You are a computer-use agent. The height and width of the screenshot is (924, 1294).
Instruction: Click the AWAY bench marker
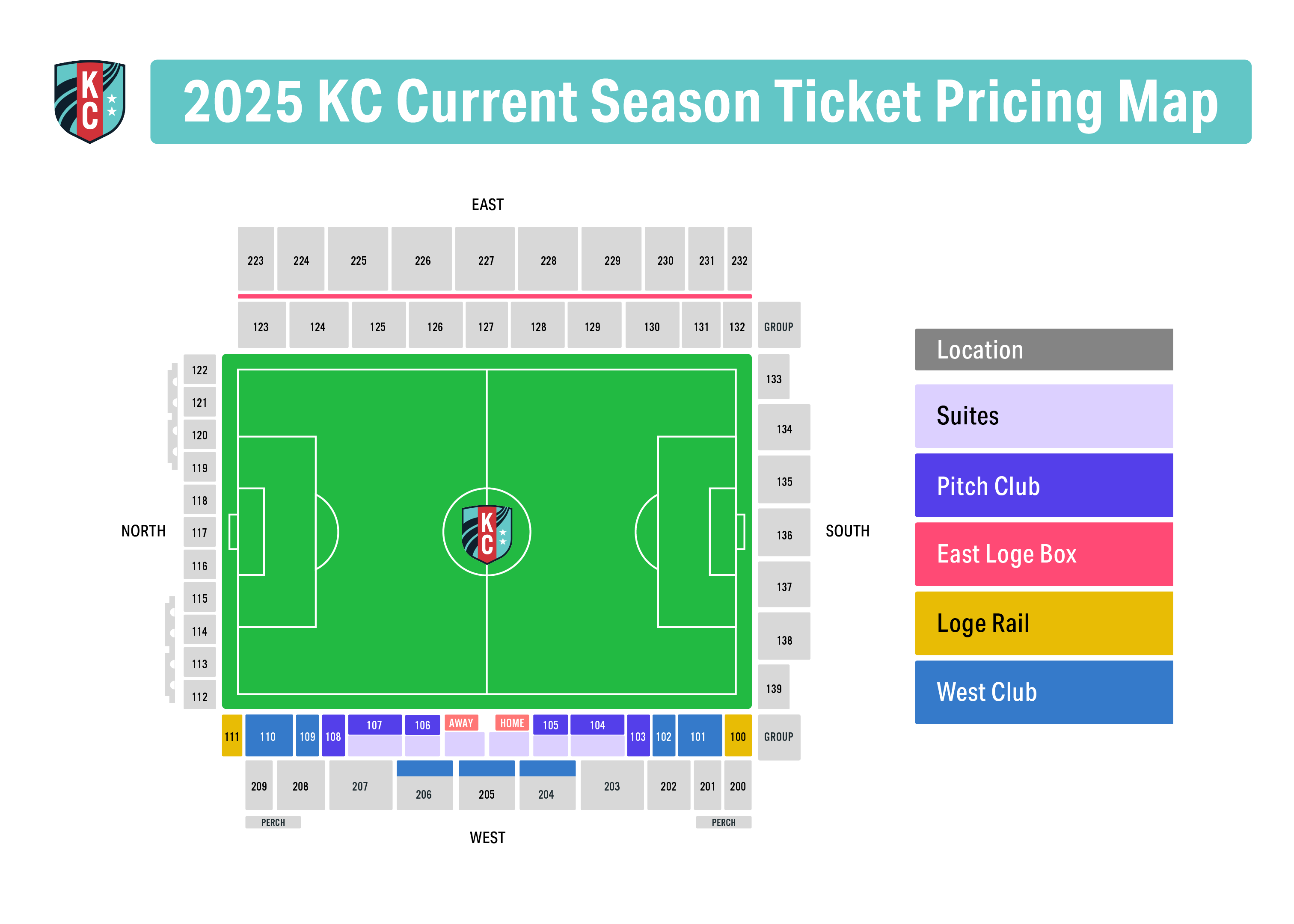point(461,723)
